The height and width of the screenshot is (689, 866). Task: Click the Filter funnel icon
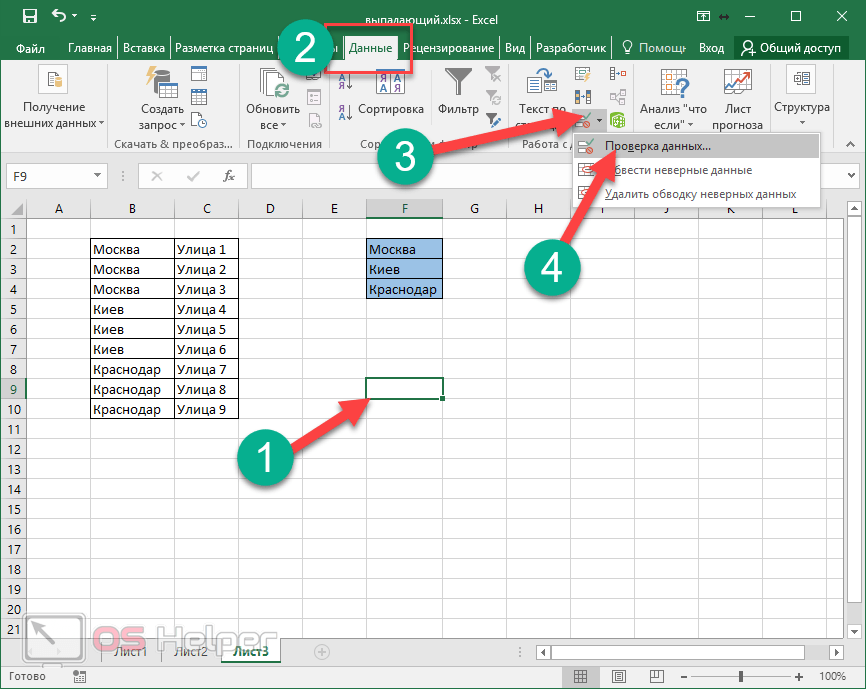(459, 84)
